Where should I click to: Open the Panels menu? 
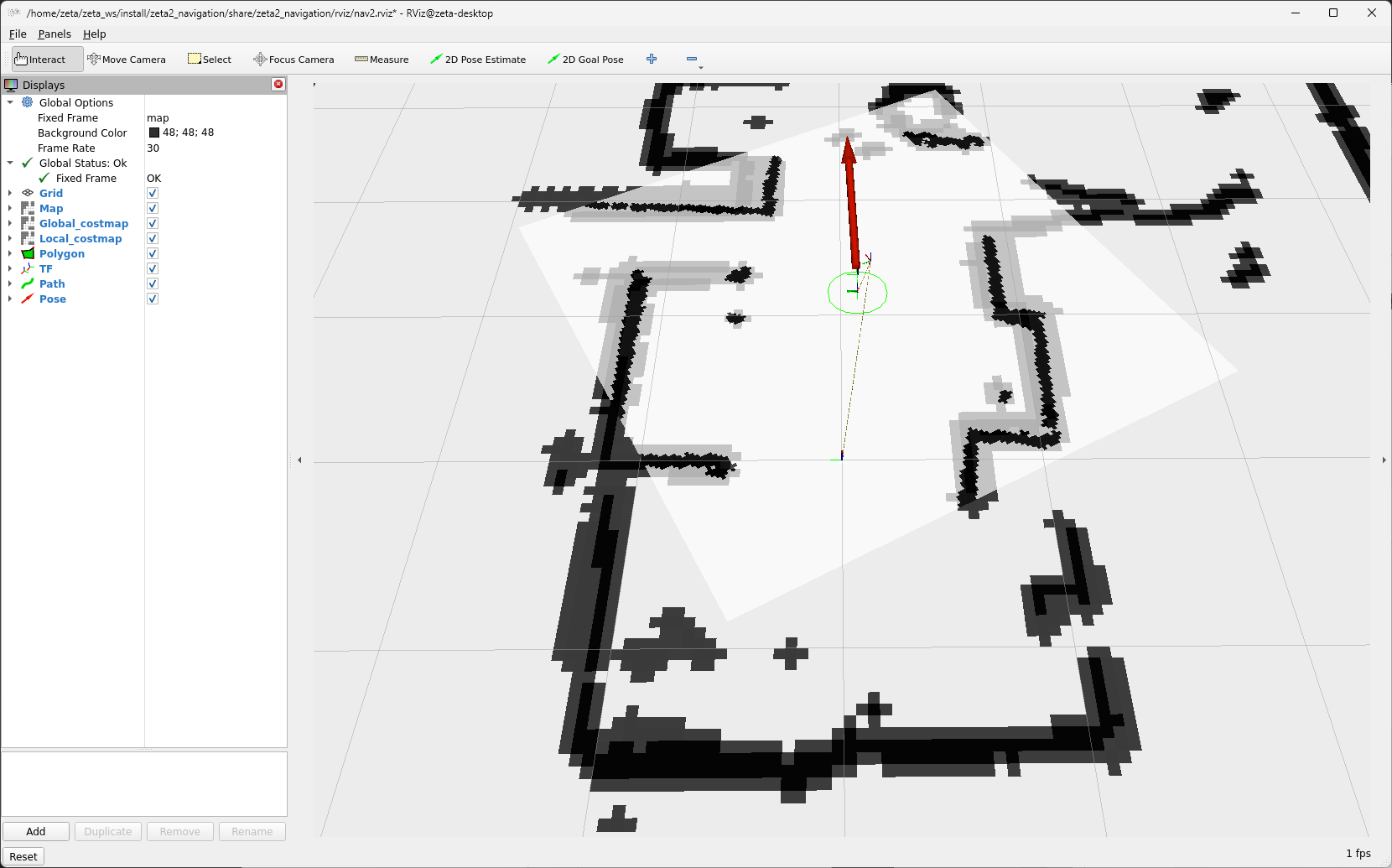(55, 34)
